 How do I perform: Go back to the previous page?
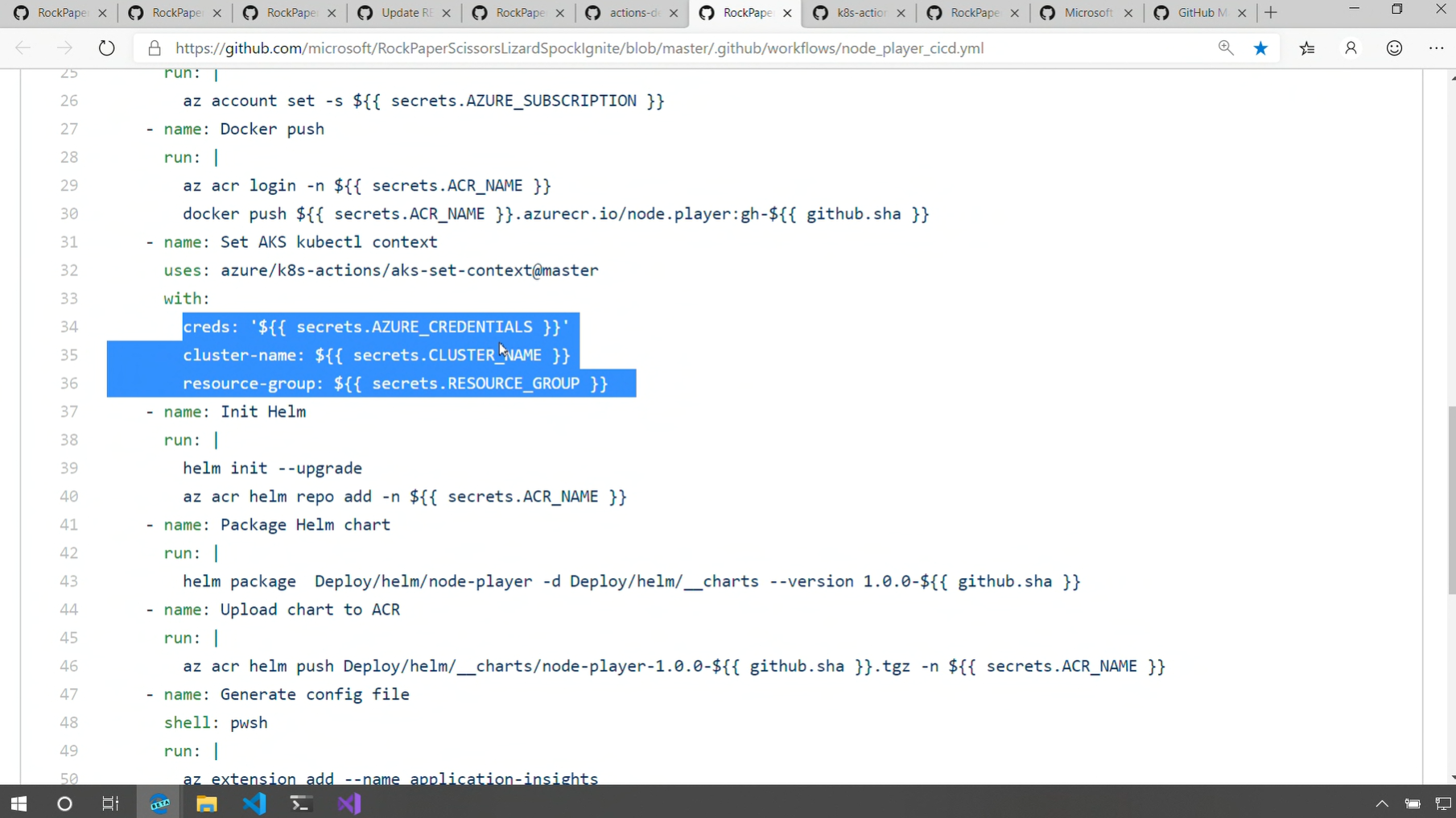[23, 48]
